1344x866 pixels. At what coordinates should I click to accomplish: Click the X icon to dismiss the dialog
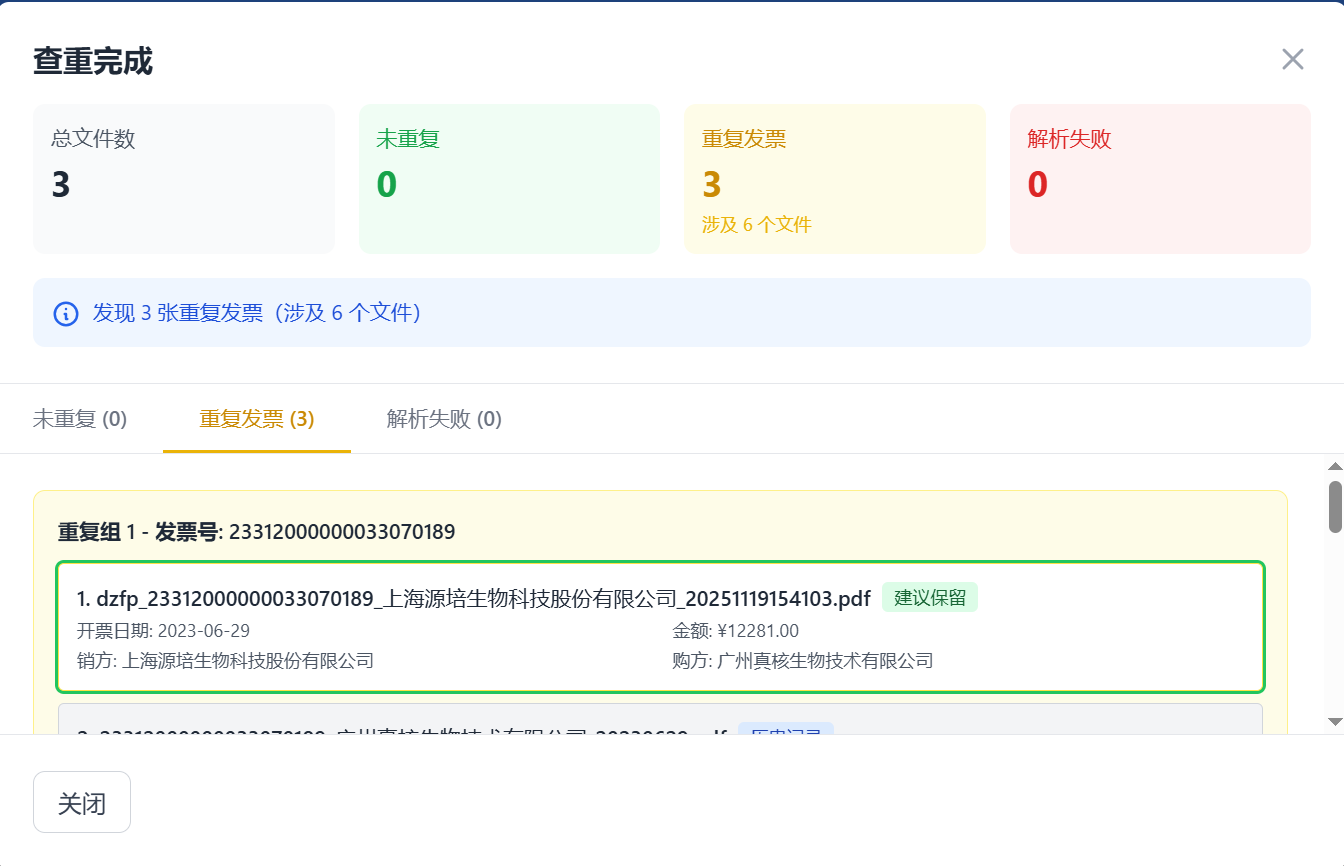1292,59
